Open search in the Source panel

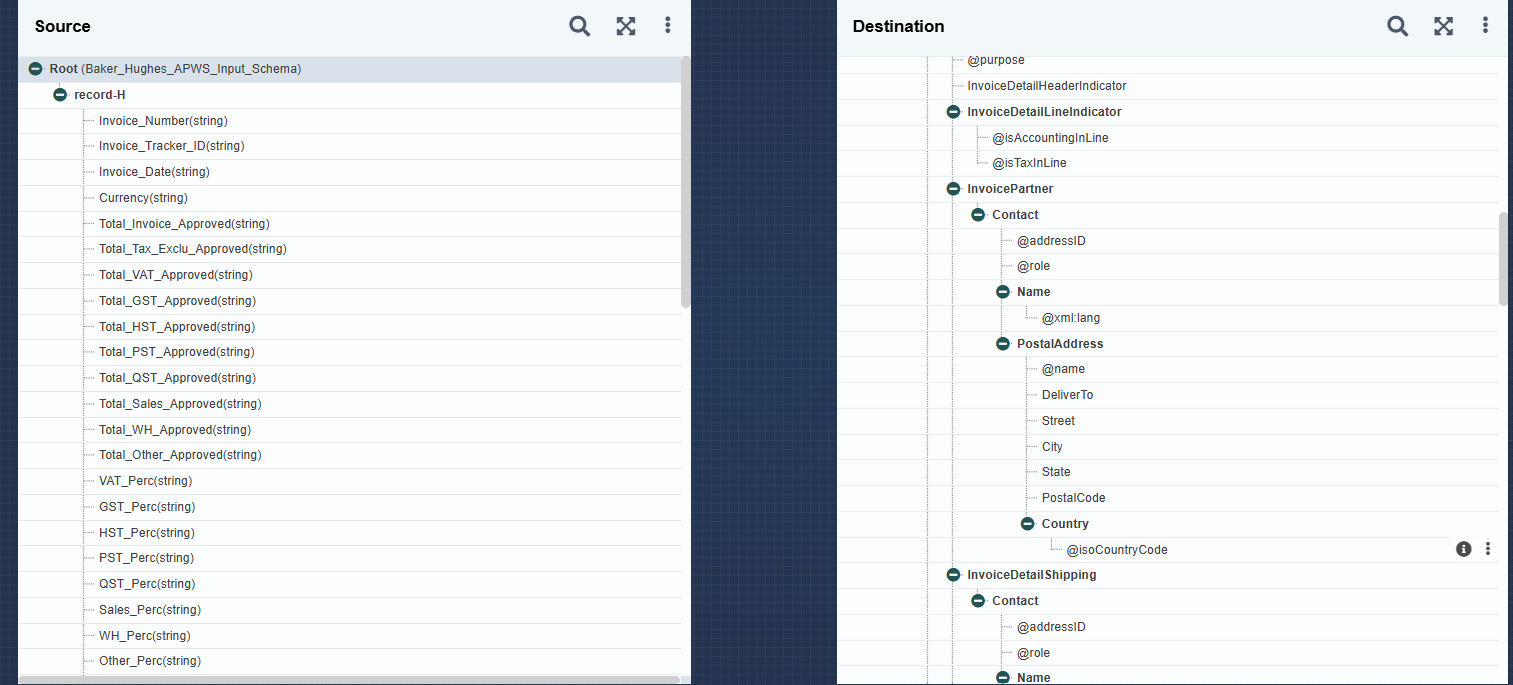[580, 26]
